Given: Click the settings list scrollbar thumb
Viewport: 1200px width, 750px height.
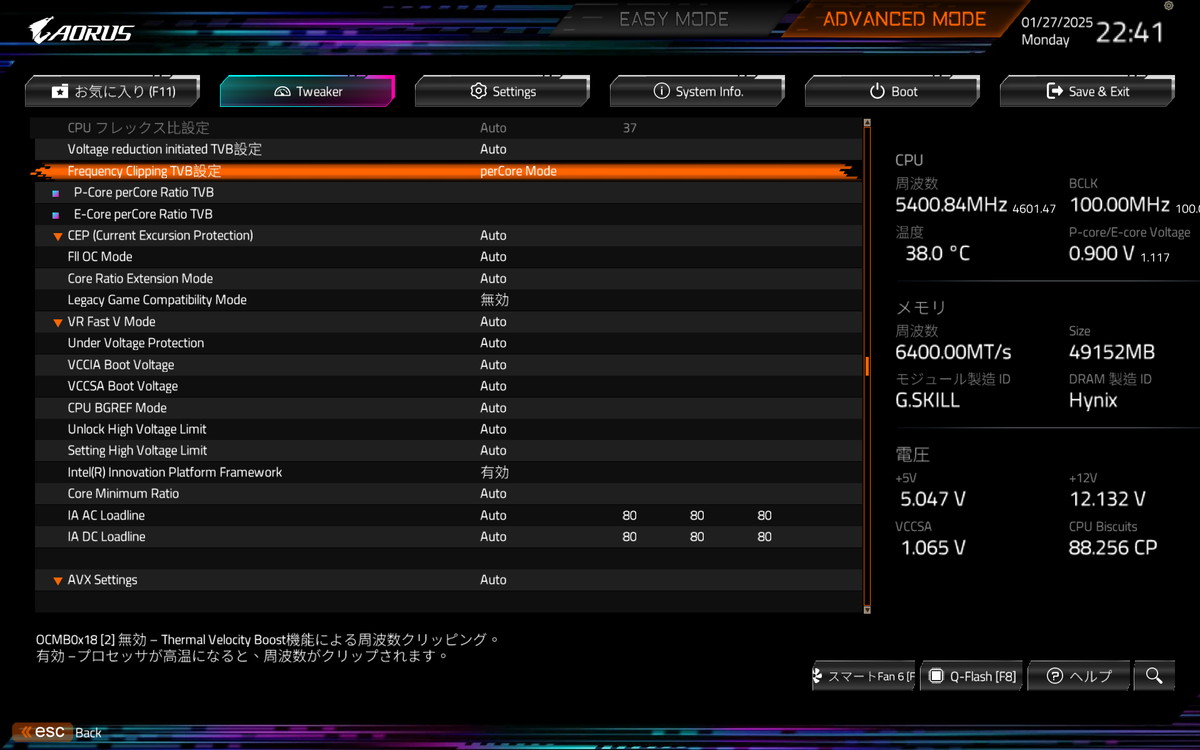Looking at the screenshot, I should pos(867,366).
